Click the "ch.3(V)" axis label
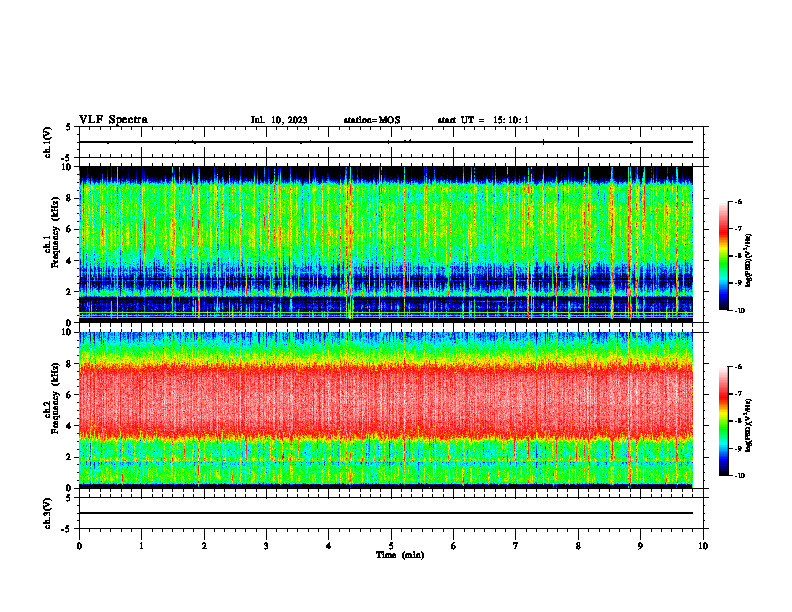The image size is (792, 612). 48,513
